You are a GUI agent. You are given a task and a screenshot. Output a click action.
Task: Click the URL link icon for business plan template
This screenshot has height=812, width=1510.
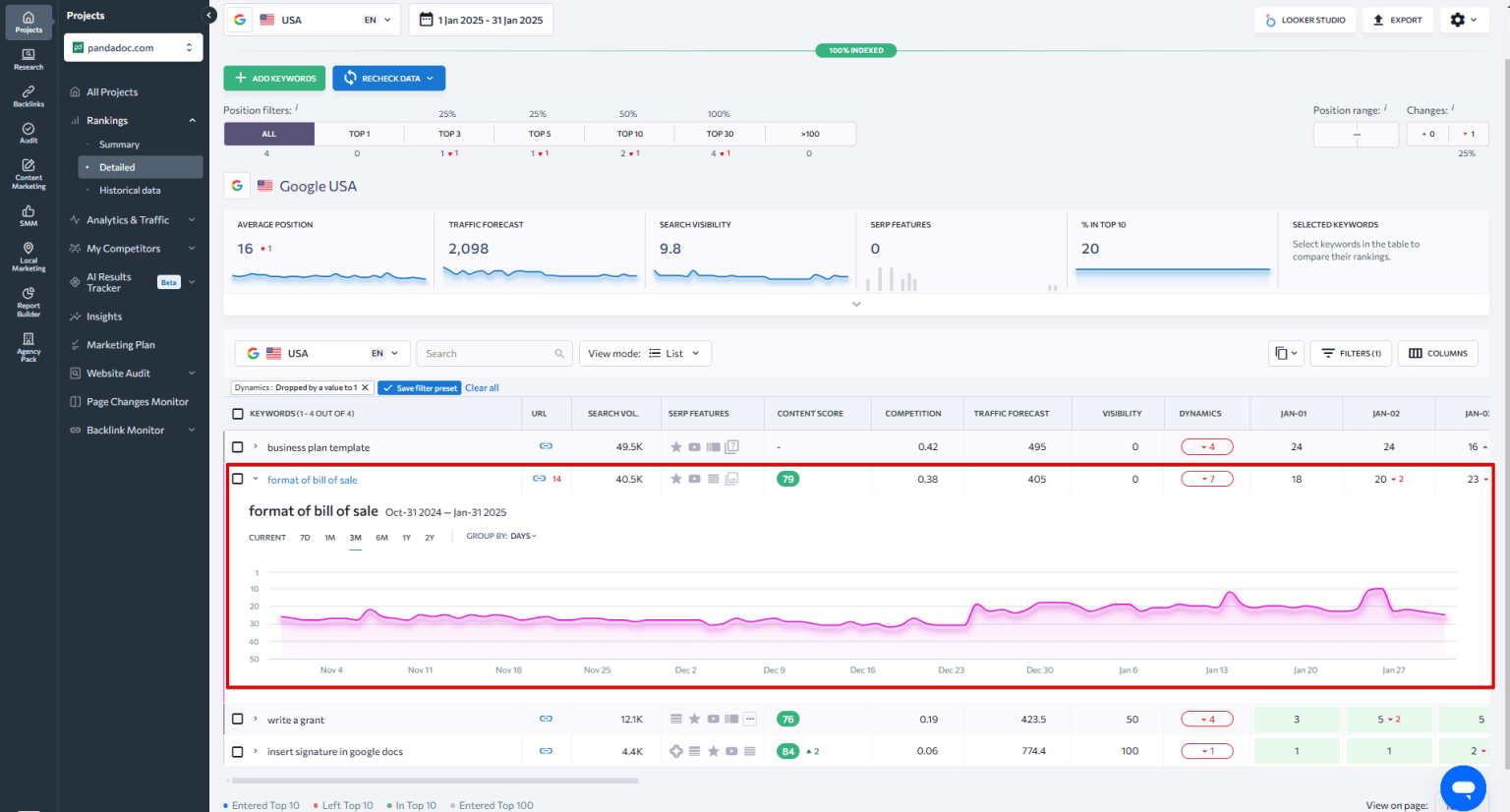(547, 446)
